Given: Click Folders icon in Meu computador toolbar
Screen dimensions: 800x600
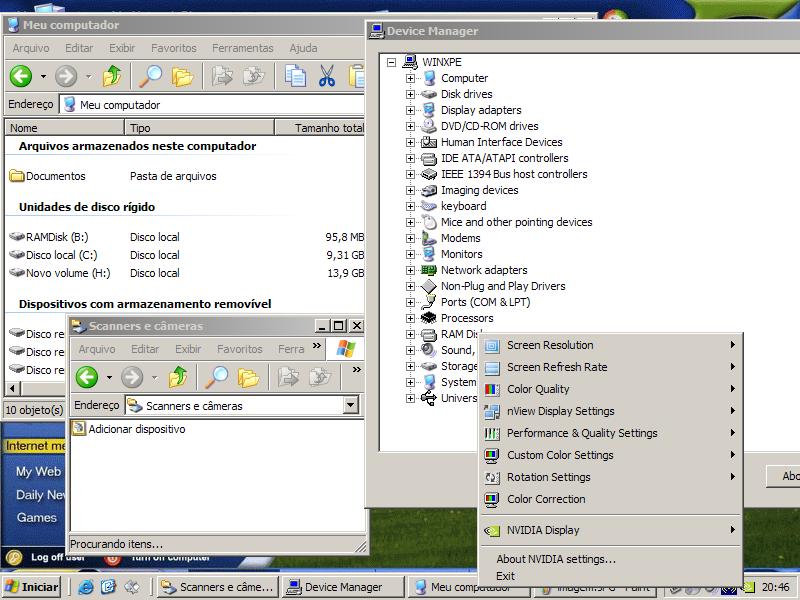Looking at the screenshot, I should [x=182, y=77].
